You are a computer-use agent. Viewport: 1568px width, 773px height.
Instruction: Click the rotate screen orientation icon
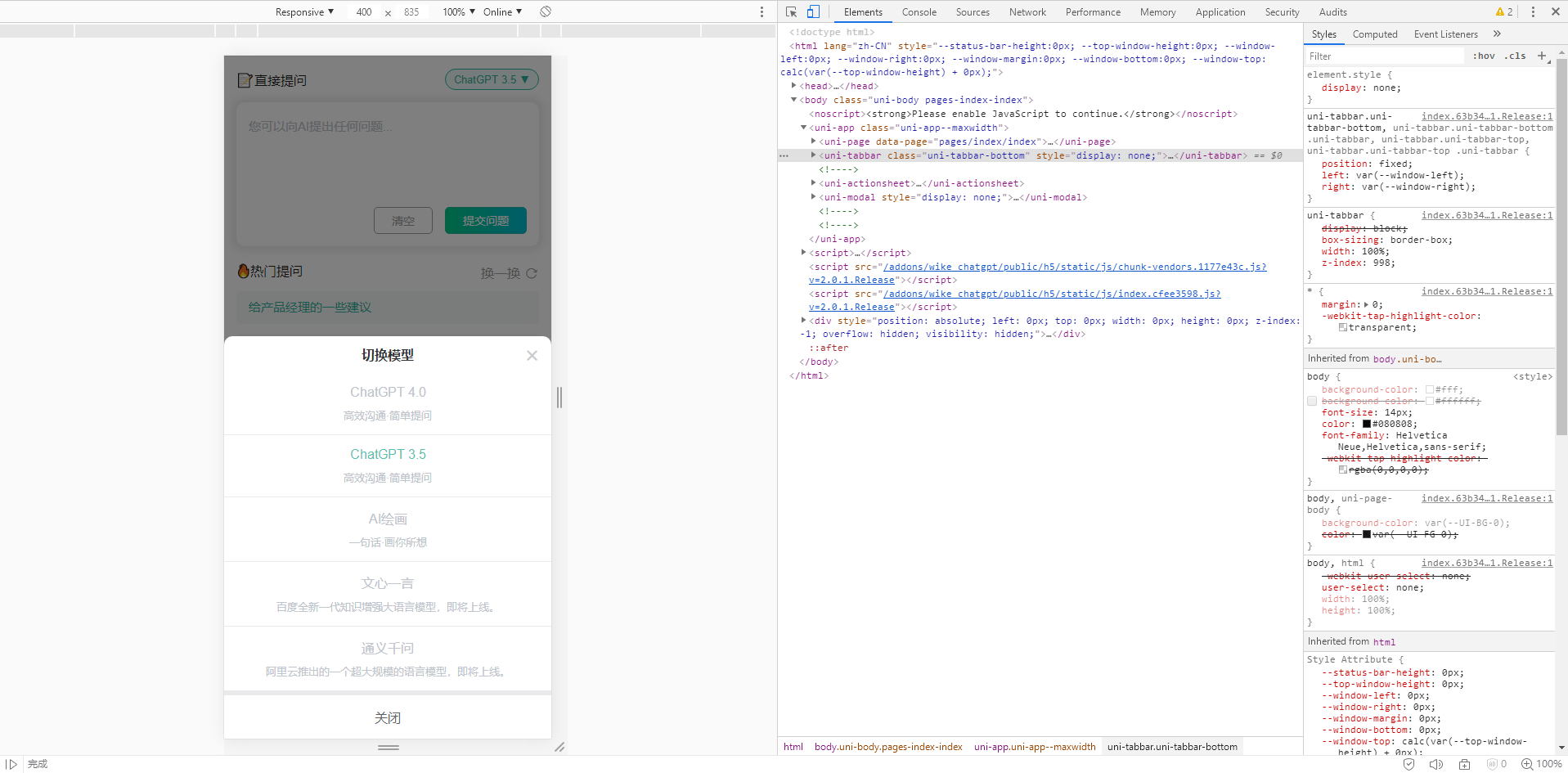point(546,11)
